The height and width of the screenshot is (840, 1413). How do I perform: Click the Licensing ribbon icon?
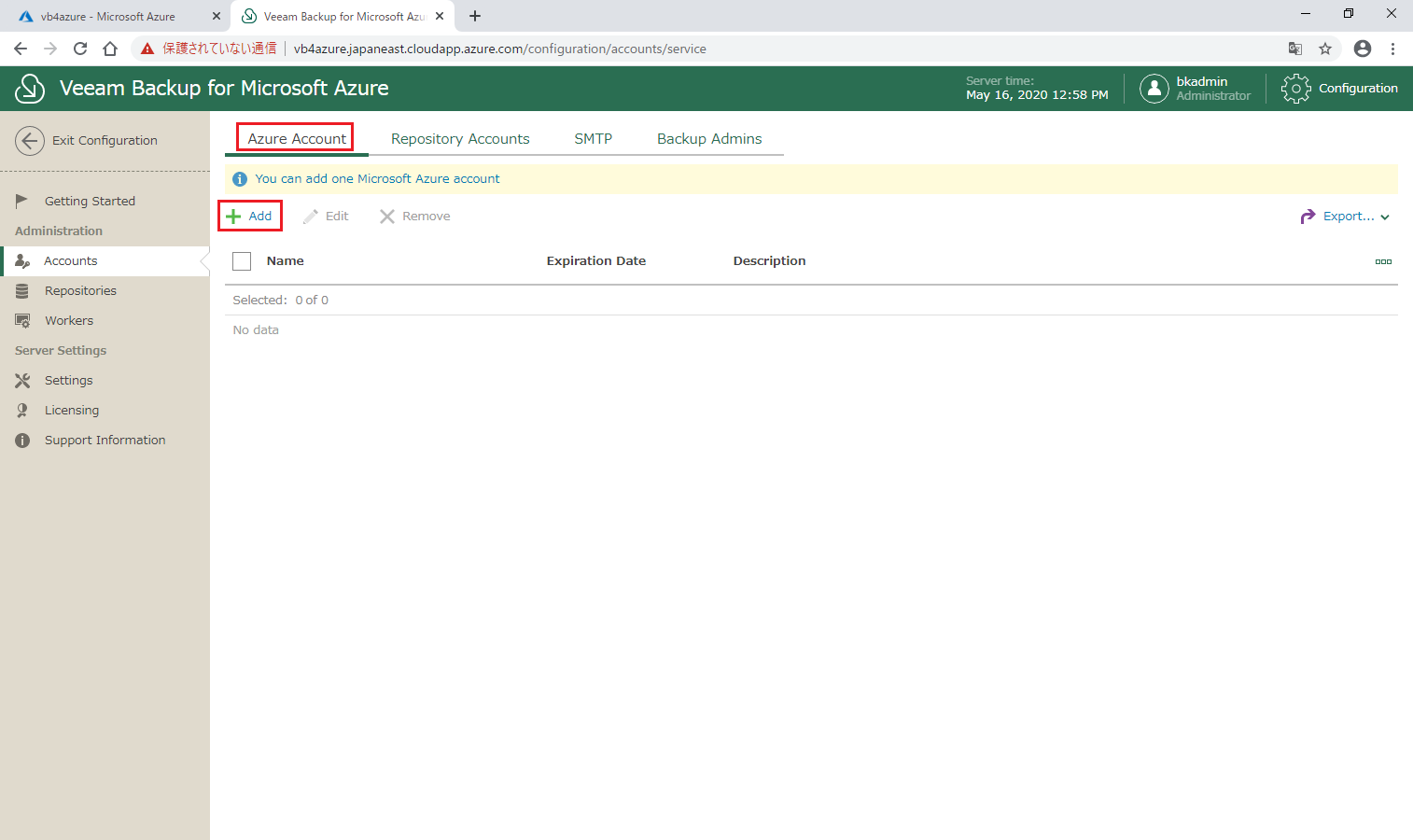coord(22,411)
